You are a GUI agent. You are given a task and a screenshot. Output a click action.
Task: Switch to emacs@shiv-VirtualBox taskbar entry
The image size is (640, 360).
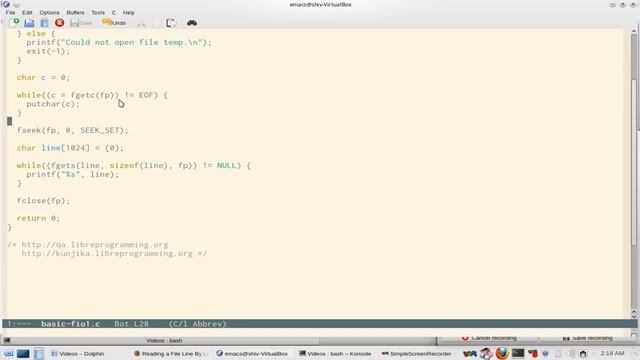coord(252,353)
